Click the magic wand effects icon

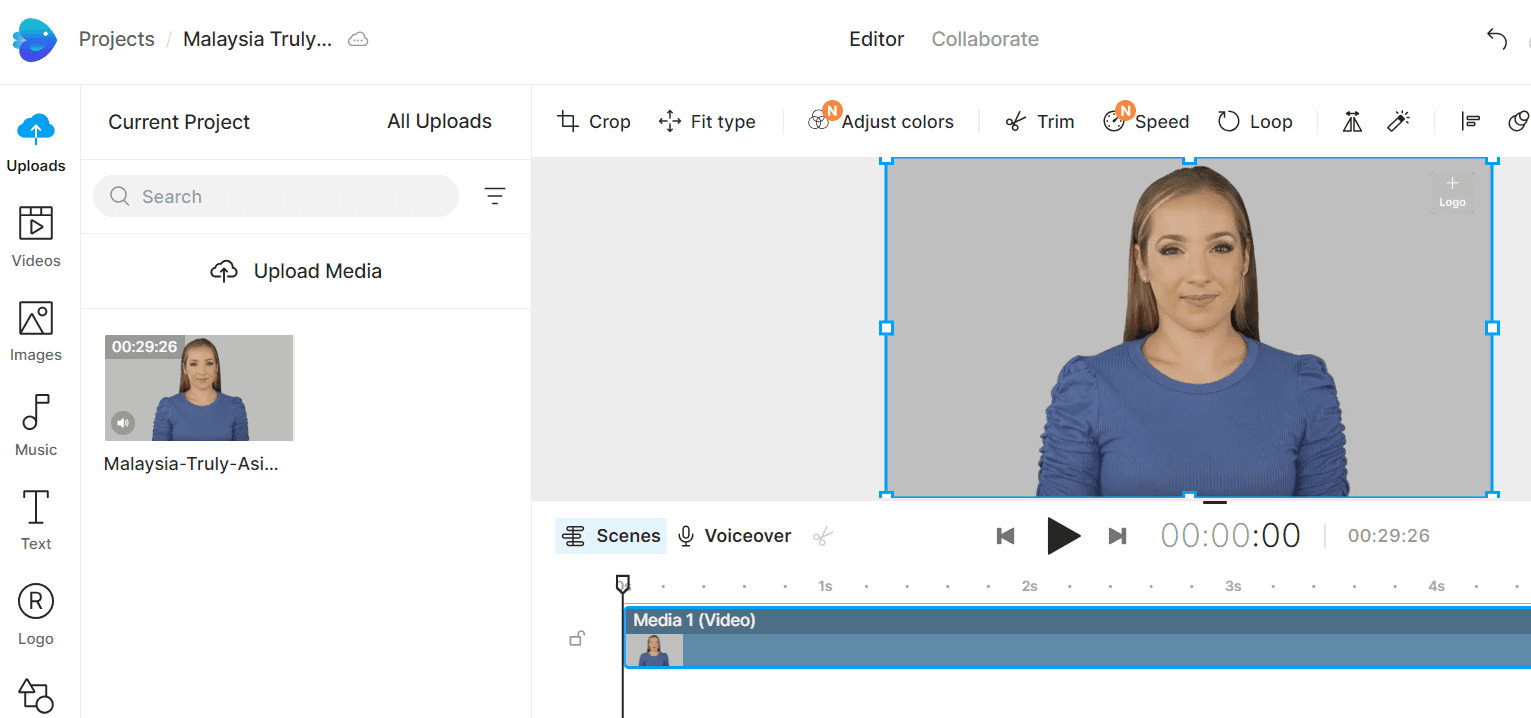coord(1398,122)
